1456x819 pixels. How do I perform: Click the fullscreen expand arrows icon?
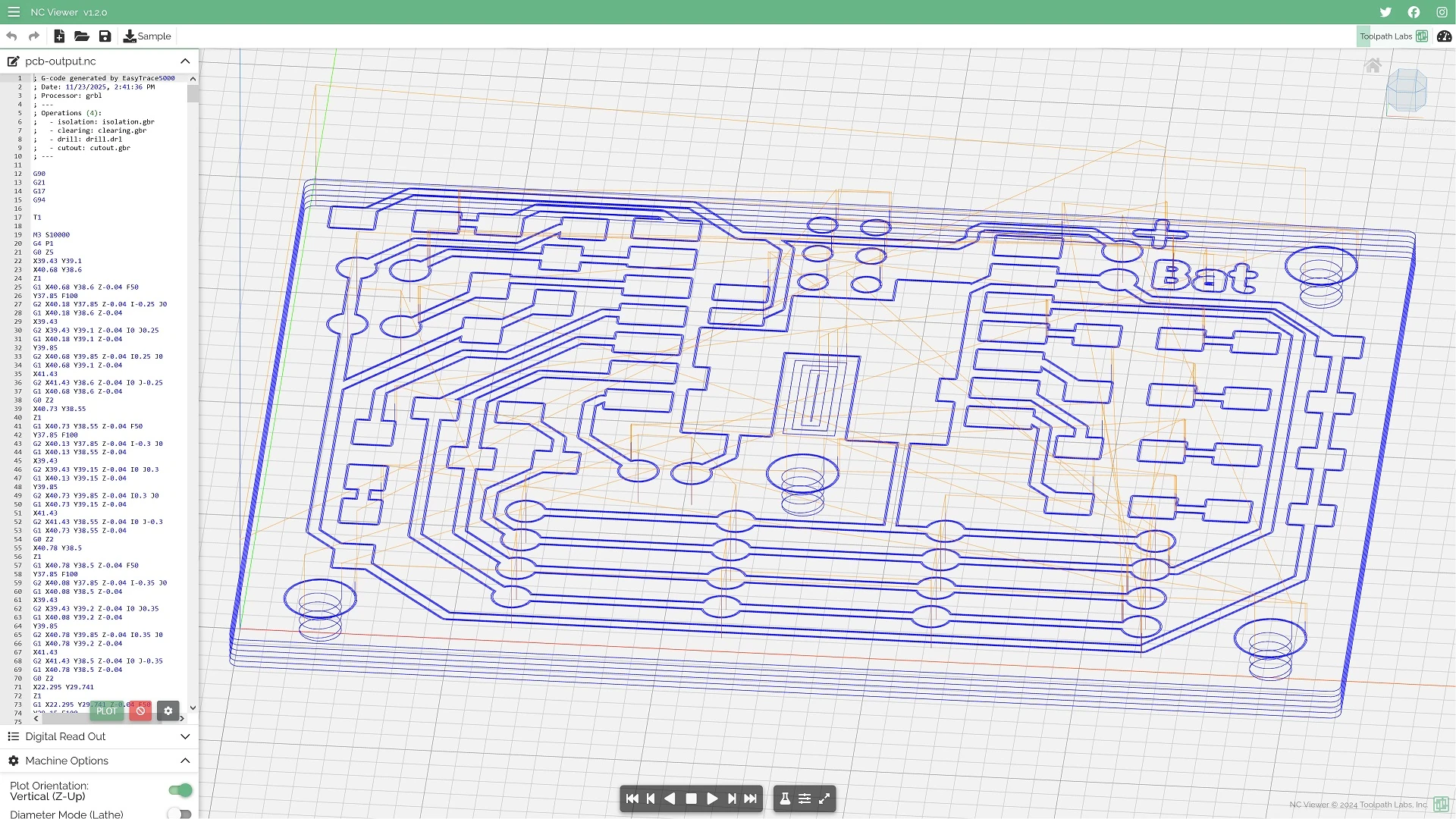click(824, 798)
